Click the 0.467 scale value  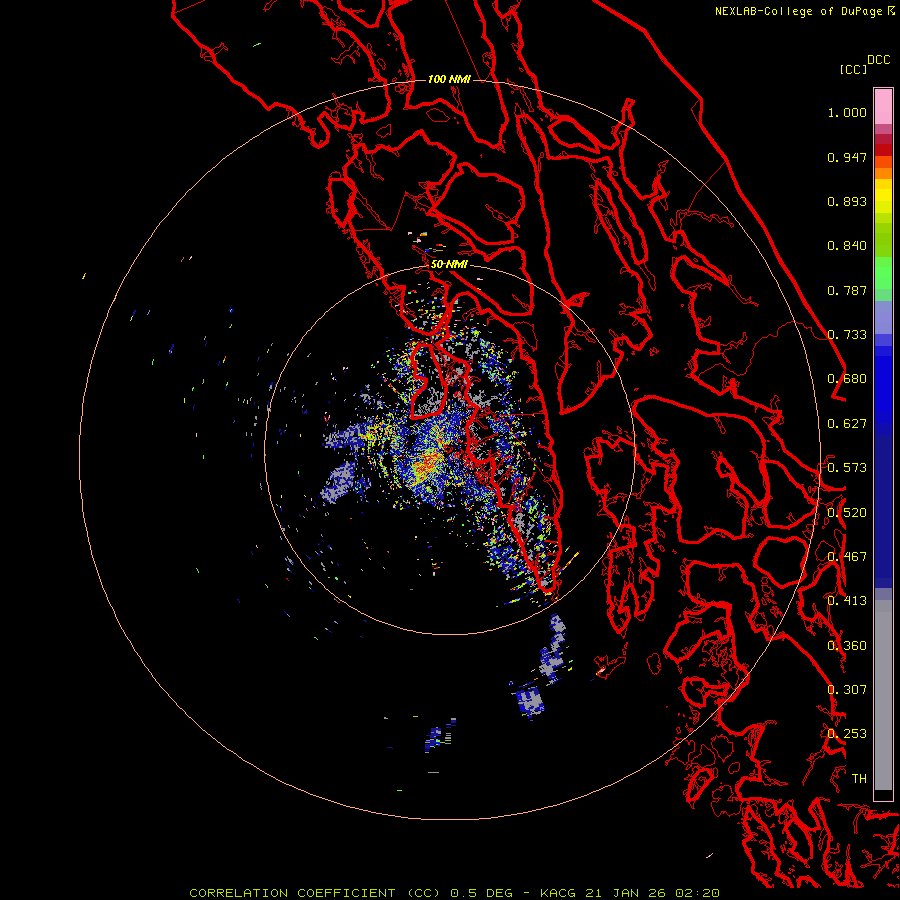pyautogui.click(x=847, y=557)
